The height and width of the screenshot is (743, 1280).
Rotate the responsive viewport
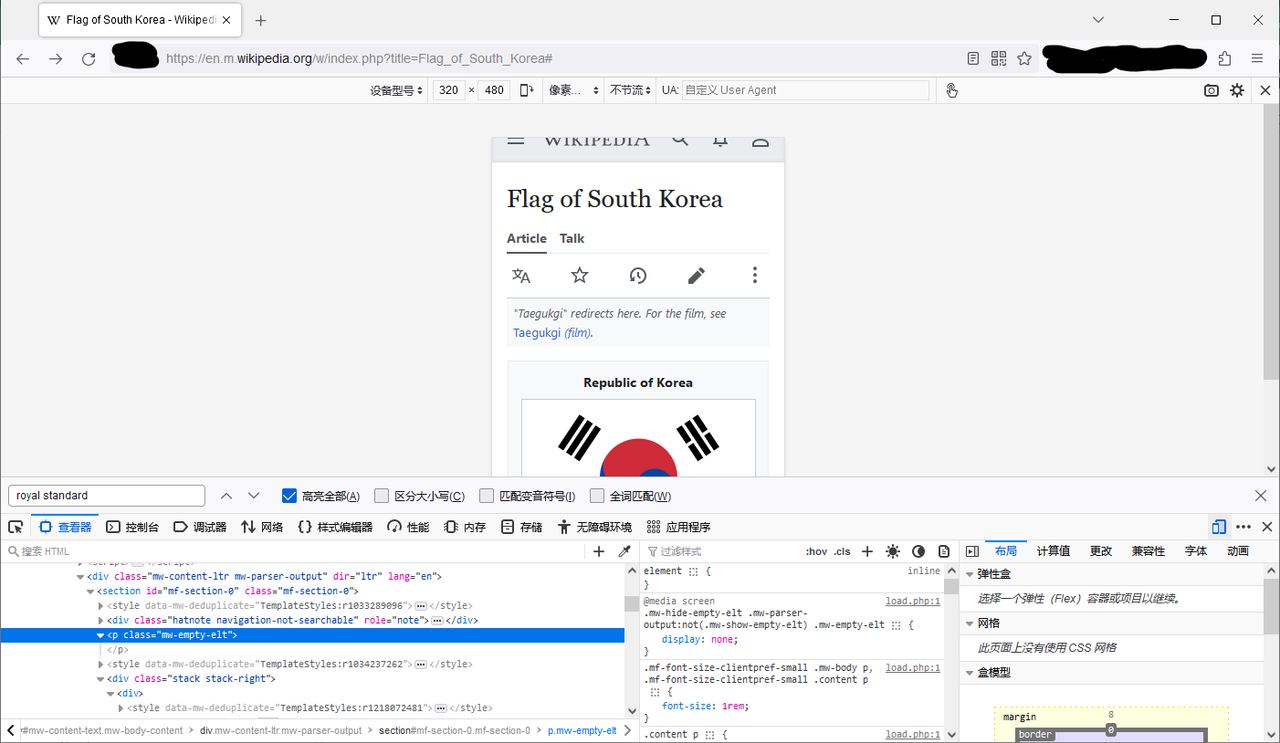click(x=526, y=90)
